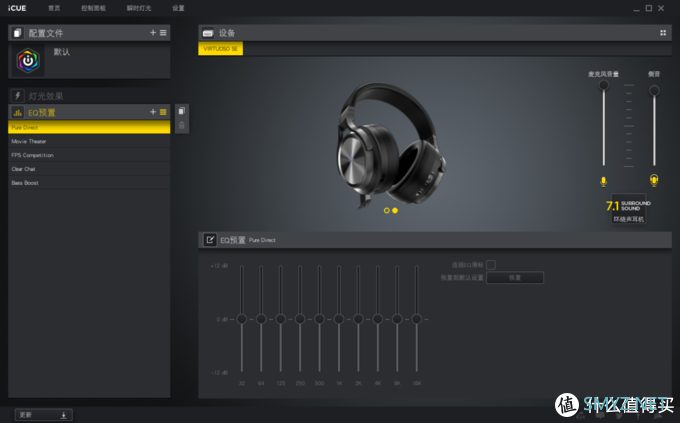Click the 32 Hz EQ slider knob
This screenshot has height=423, width=680.
[242, 319]
